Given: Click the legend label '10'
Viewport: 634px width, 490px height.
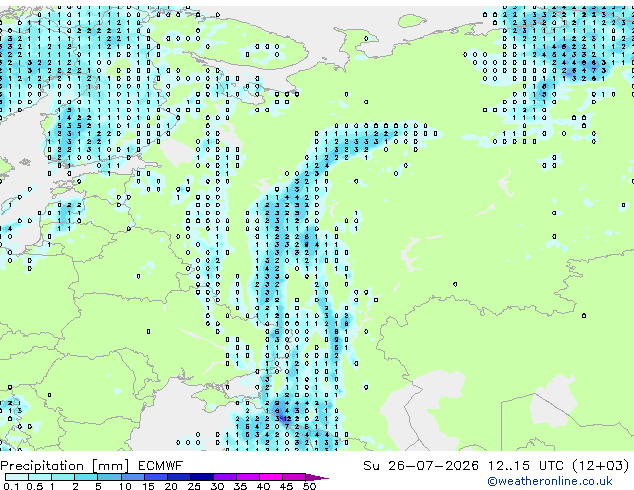Looking at the screenshot, I should pos(125,486).
